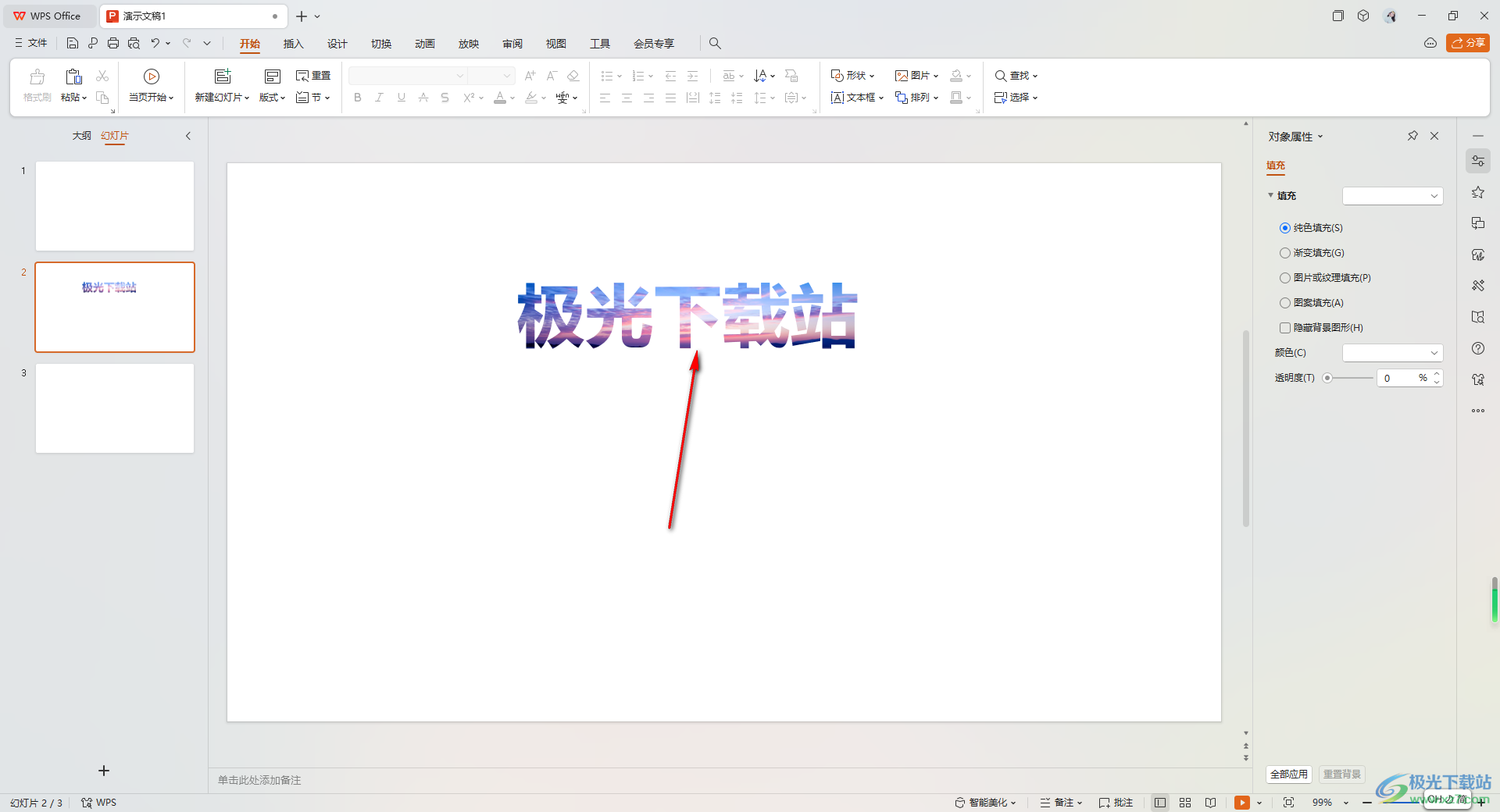Image resolution: width=1500 pixels, height=812 pixels.
Task: Switch to reading view book icon
Action: tap(1210, 803)
